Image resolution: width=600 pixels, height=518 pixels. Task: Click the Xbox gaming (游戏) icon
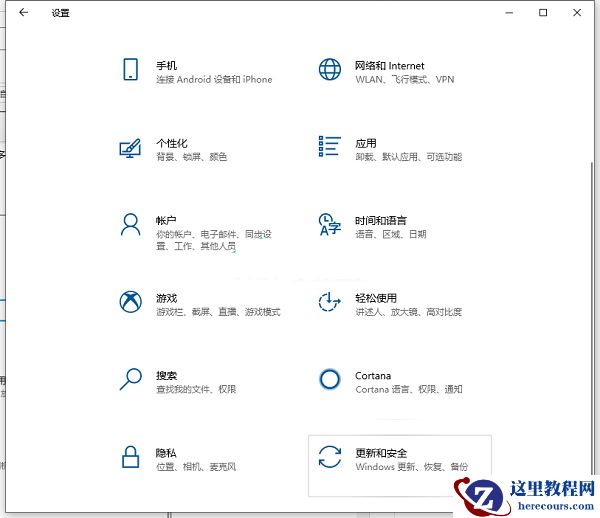(130, 301)
